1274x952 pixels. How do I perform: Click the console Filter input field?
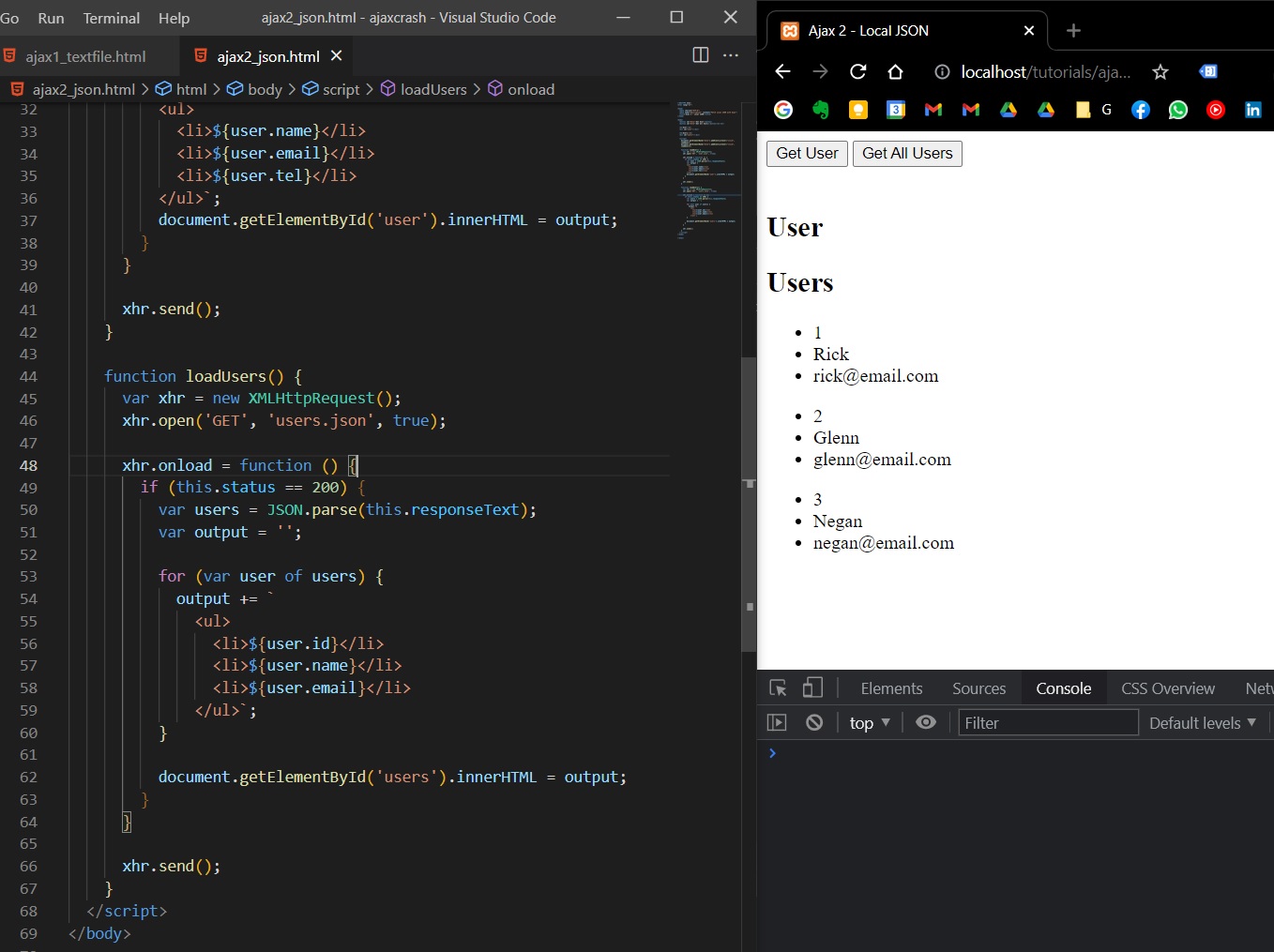tap(1048, 723)
